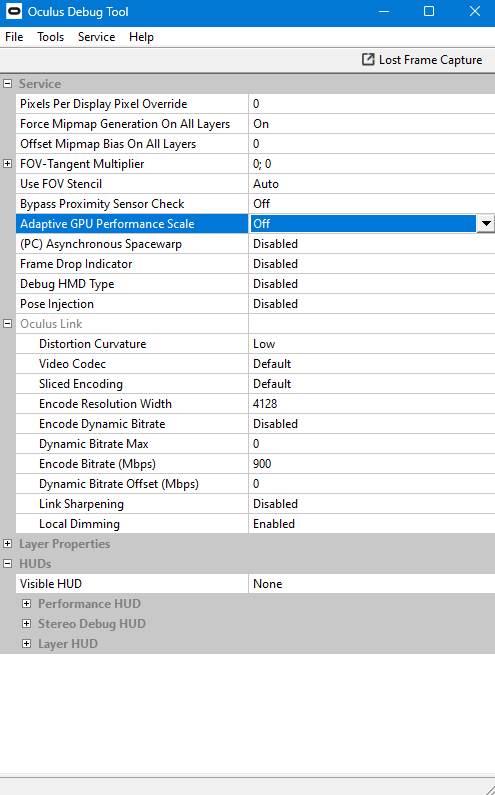Screen dimensions: 495x795
Task: Open the Adaptive GPU Performance Scale dropdown arrow
Action: coord(486,224)
